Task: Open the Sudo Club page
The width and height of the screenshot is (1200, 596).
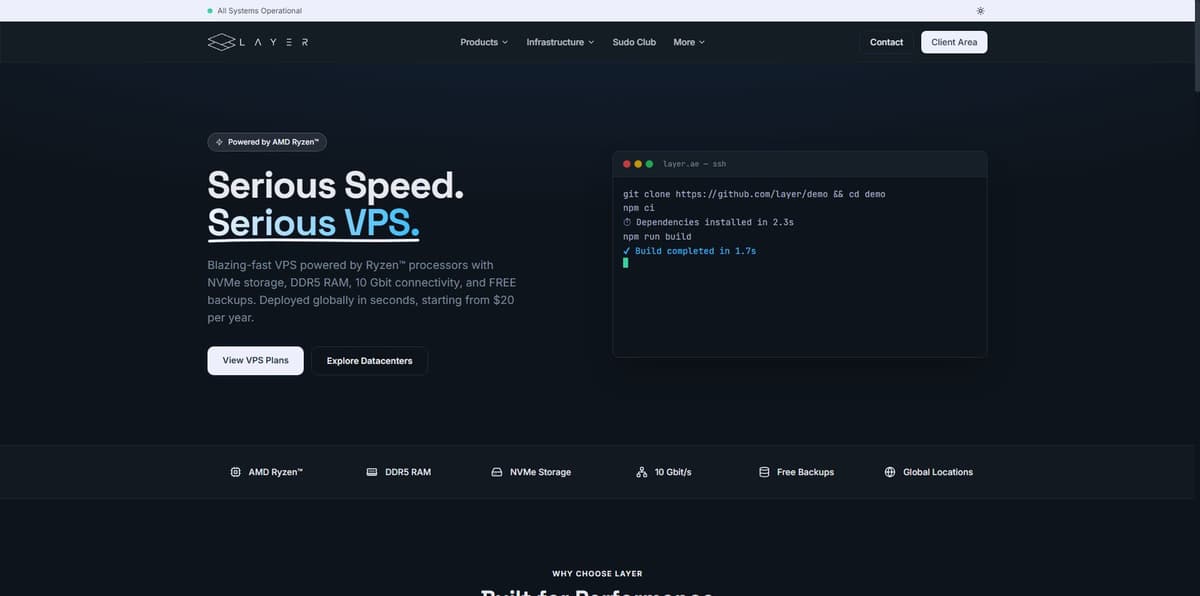Action: (634, 42)
